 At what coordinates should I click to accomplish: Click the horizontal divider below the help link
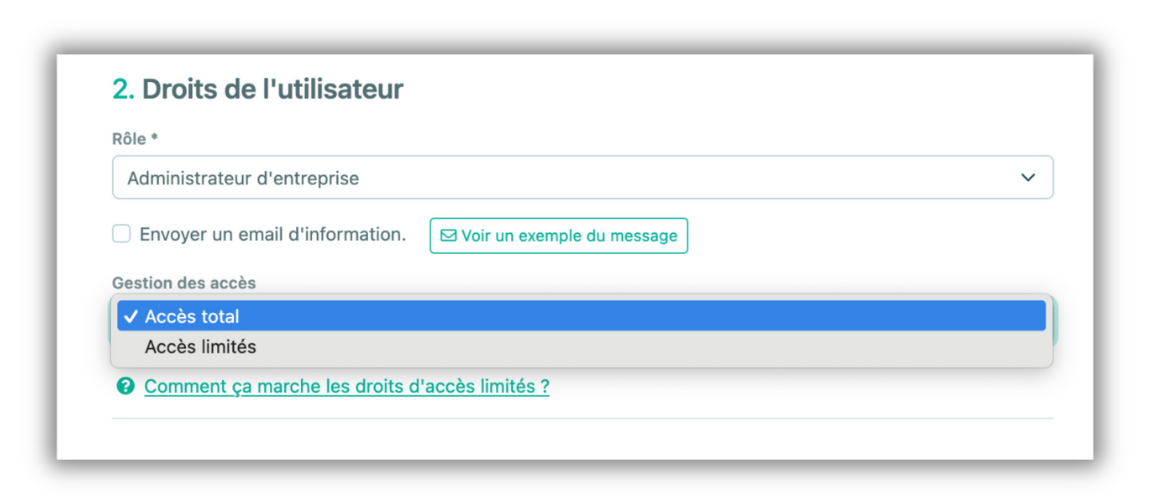click(x=582, y=418)
